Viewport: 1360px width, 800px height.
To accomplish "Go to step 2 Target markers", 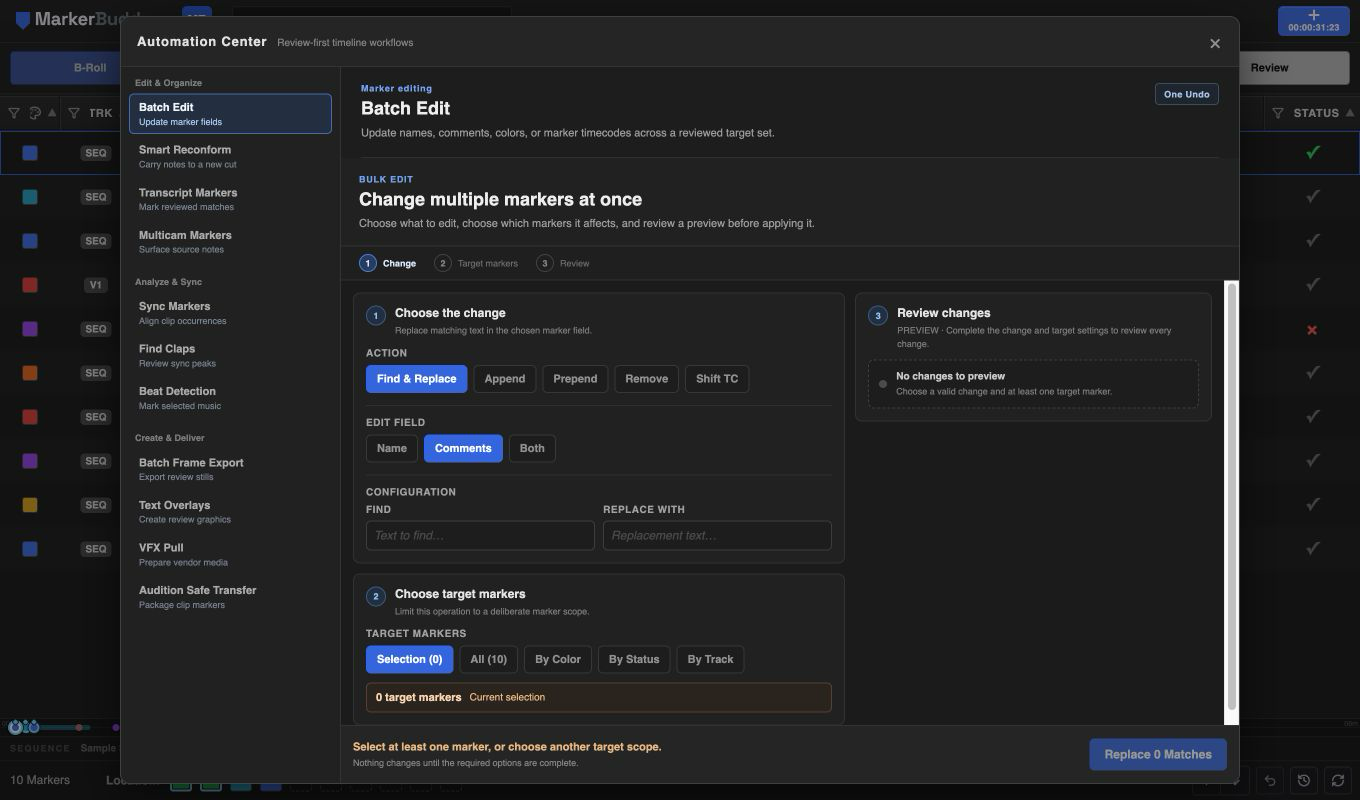I will (x=476, y=263).
